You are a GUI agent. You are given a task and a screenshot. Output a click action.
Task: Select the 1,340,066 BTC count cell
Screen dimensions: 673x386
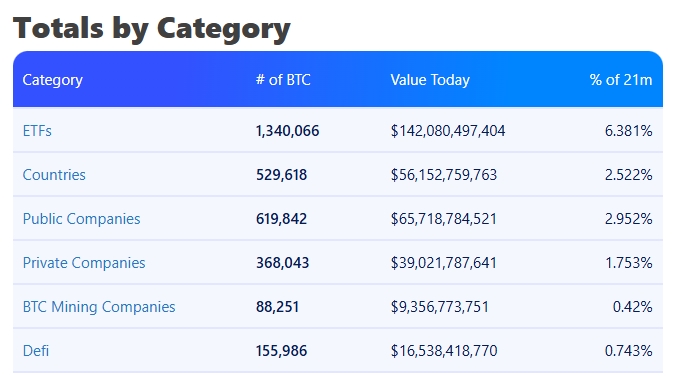[288, 131]
